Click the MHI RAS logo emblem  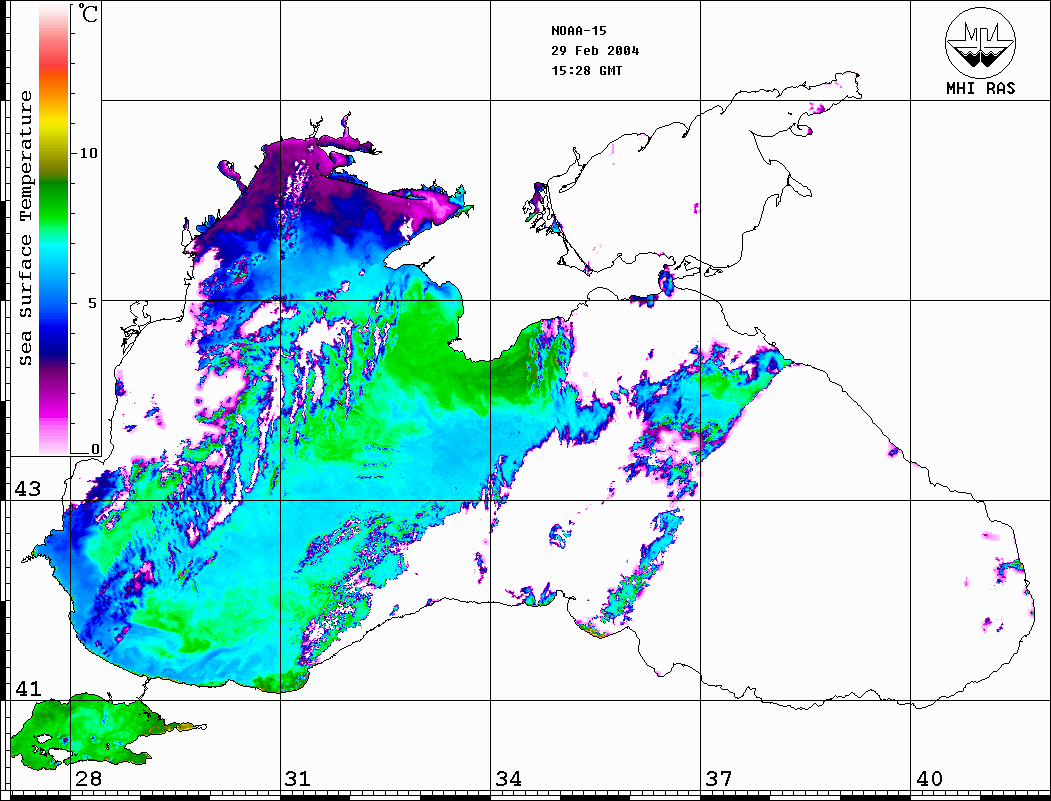click(981, 42)
